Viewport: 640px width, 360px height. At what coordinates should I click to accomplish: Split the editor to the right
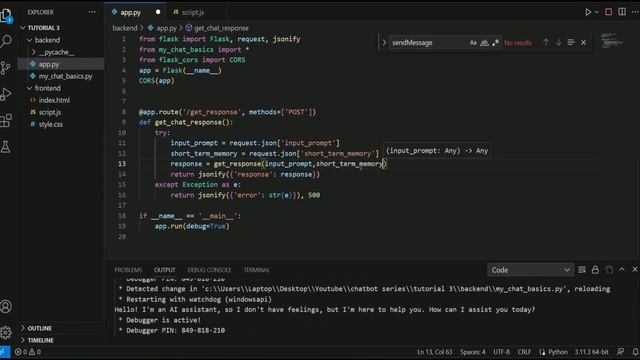(622, 12)
